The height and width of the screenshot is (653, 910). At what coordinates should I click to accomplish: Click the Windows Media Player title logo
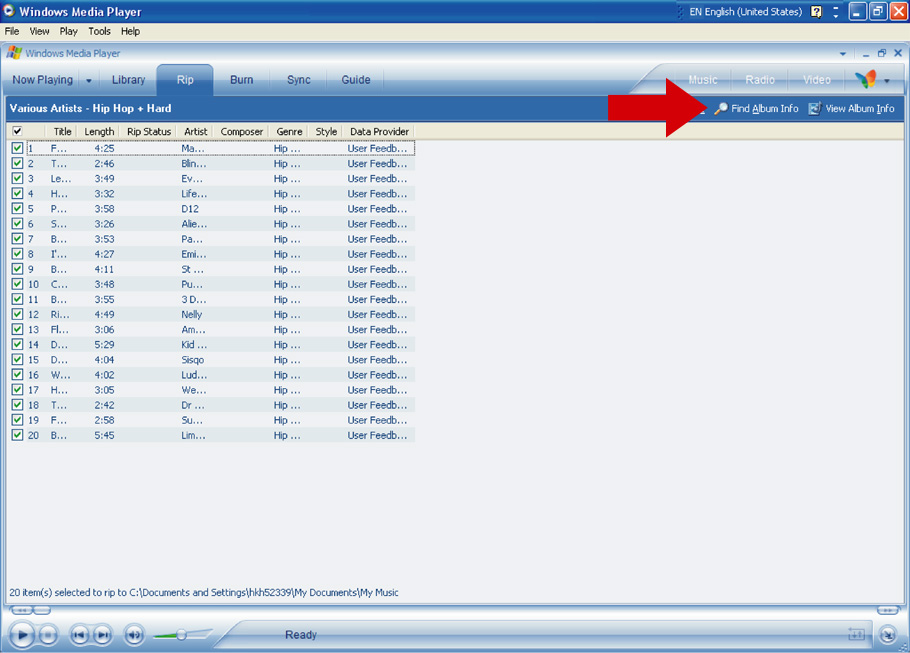9,11
